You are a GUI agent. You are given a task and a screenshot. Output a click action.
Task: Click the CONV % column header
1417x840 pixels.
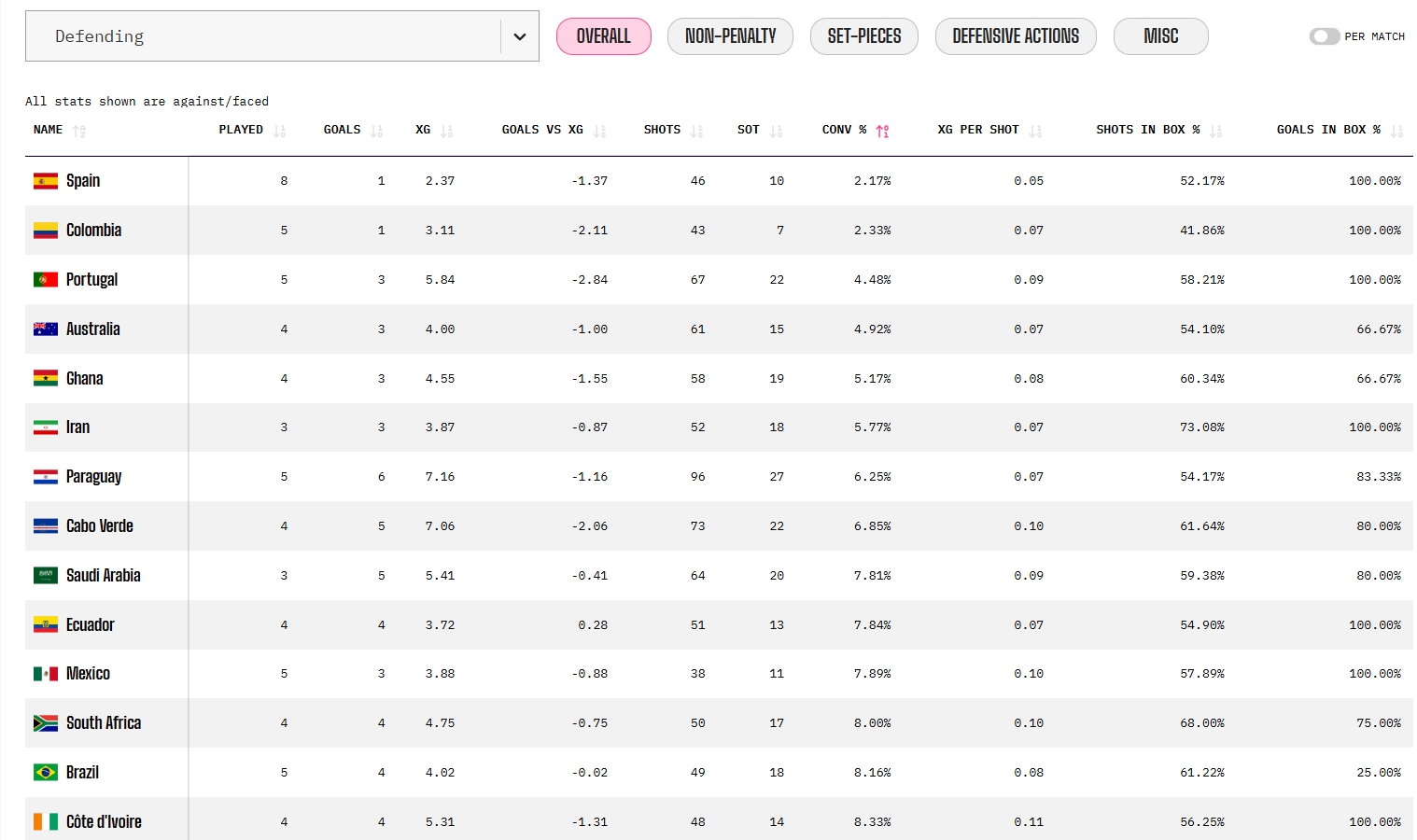tap(844, 130)
